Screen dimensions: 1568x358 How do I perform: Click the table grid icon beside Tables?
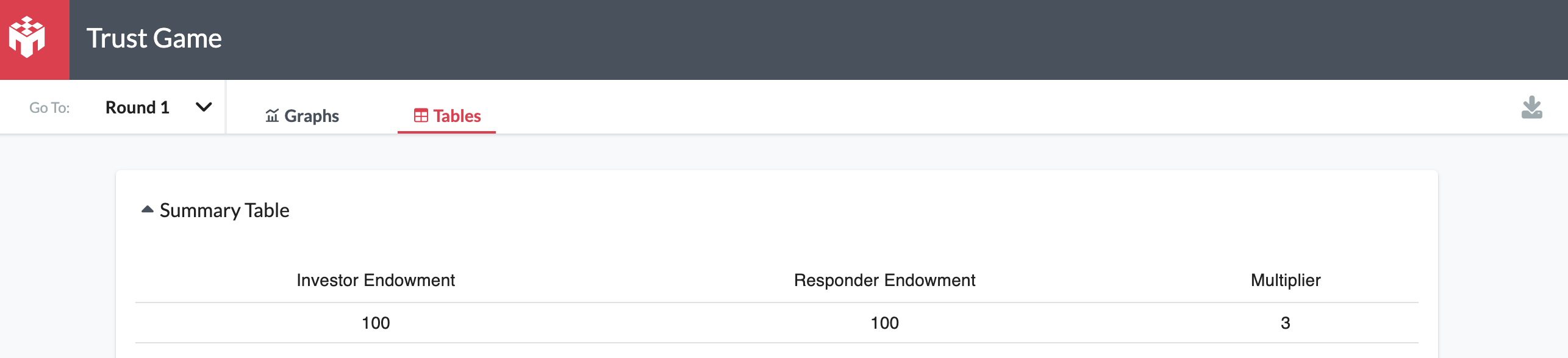coord(421,115)
